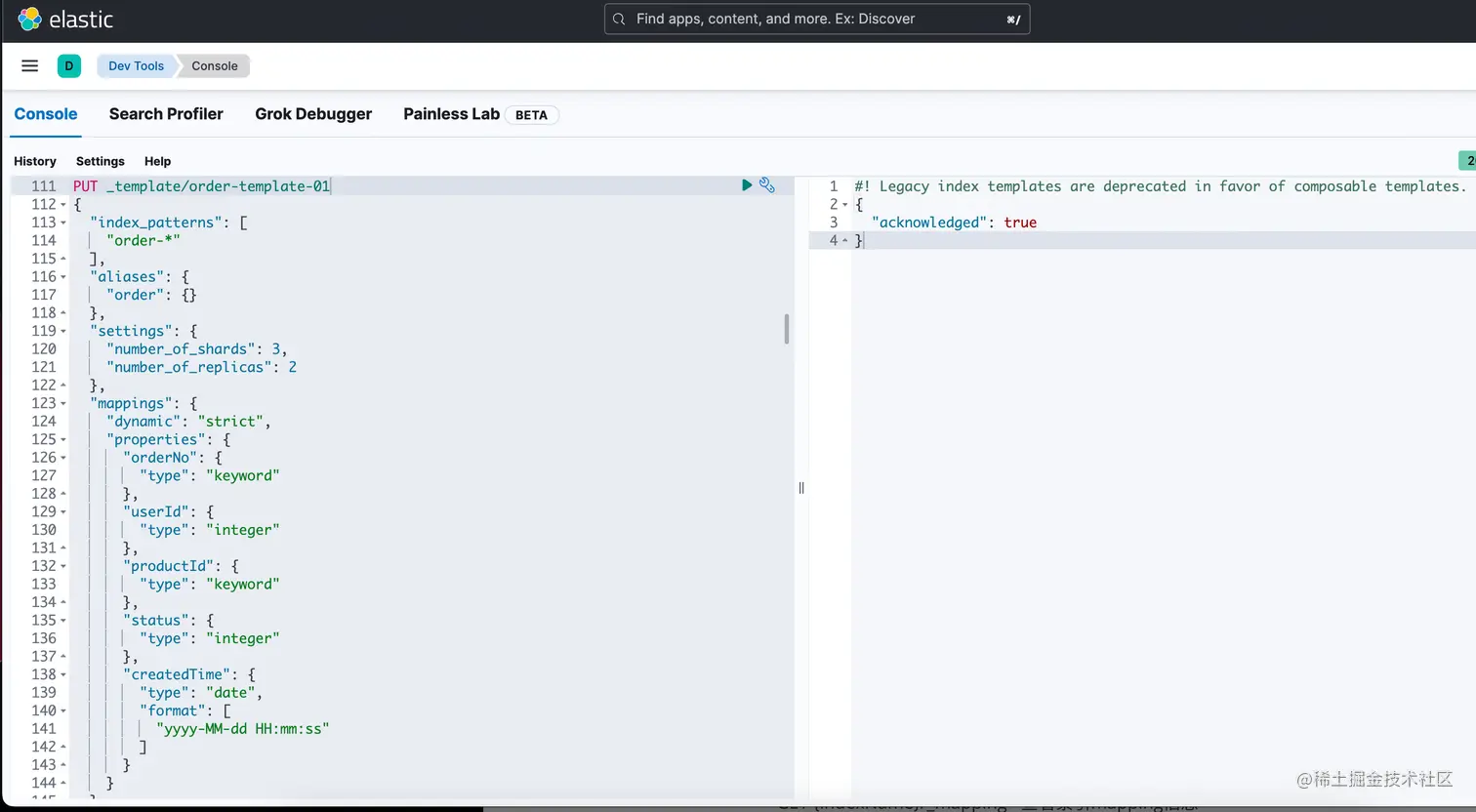
Task: Click the BETA badge next to Painless Lab
Action: click(531, 115)
